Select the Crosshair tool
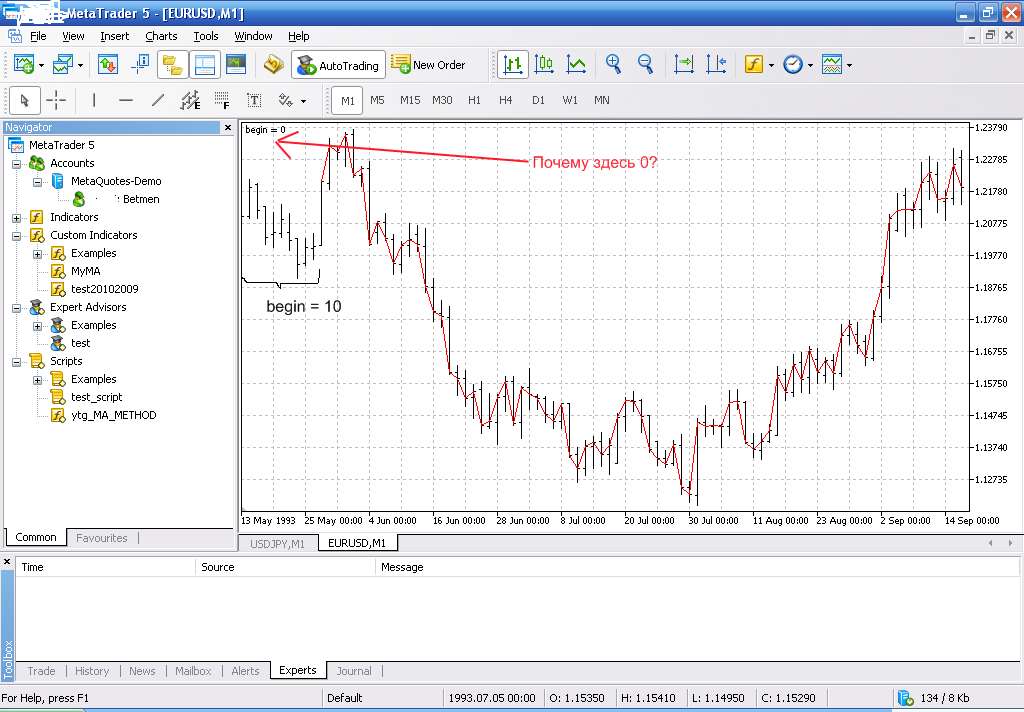The width and height of the screenshot is (1024, 712). click(56, 101)
